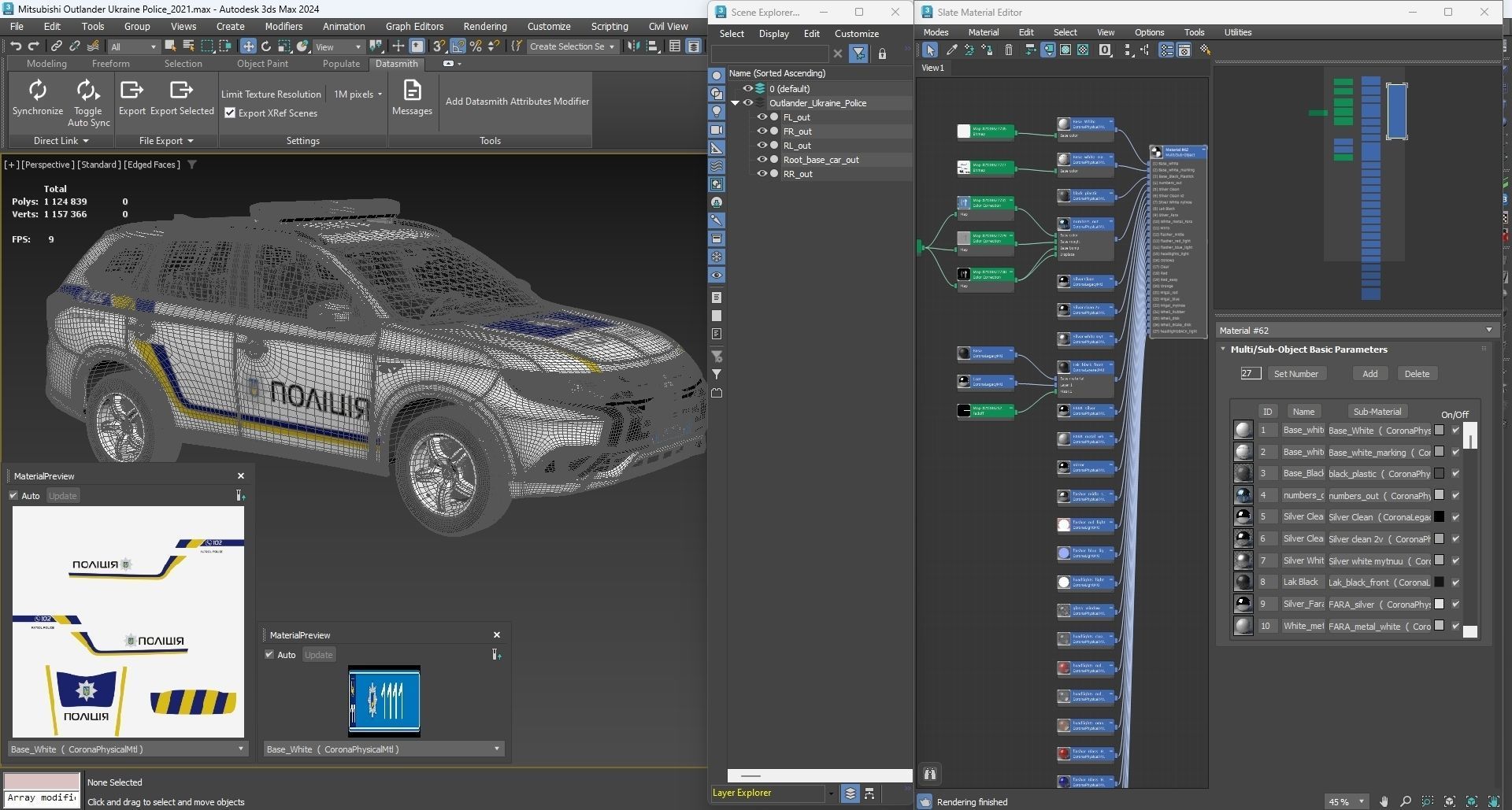Disable sub-material 5 Silver Clean On/Off checkbox
Image resolution: width=1512 pixels, height=810 pixels.
pyautogui.click(x=1455, y=517)
